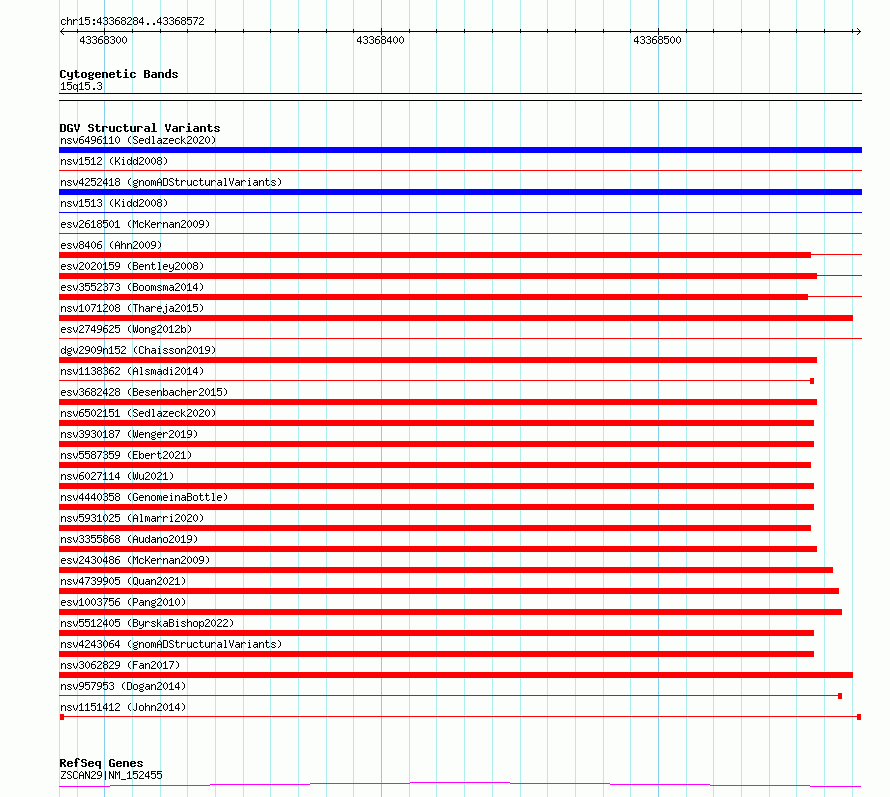This screenshot has height=797, width=890.
Task: Select the magenta ZSCAN29 gene track line
Action: pos(460,785)
